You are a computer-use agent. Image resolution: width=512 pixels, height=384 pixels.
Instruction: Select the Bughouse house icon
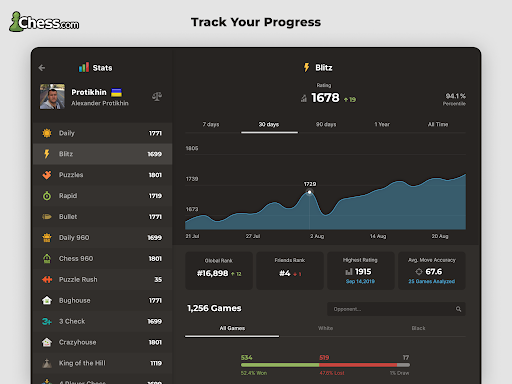pos(47,300)
